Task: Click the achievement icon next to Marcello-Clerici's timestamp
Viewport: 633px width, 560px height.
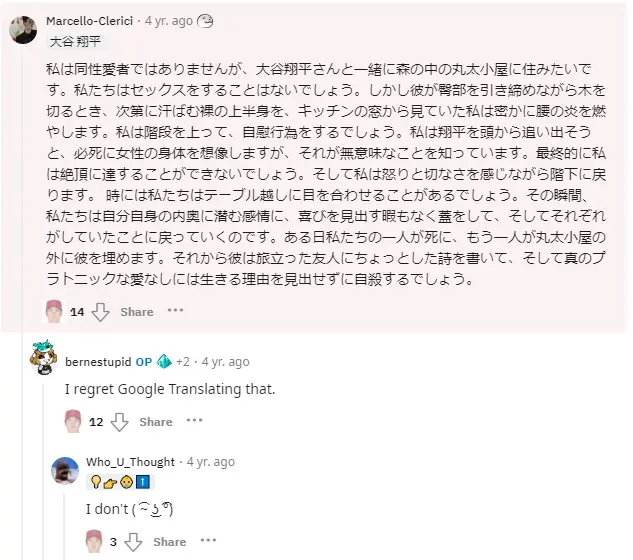Action: pyautogui.click(x=205, y=20)
